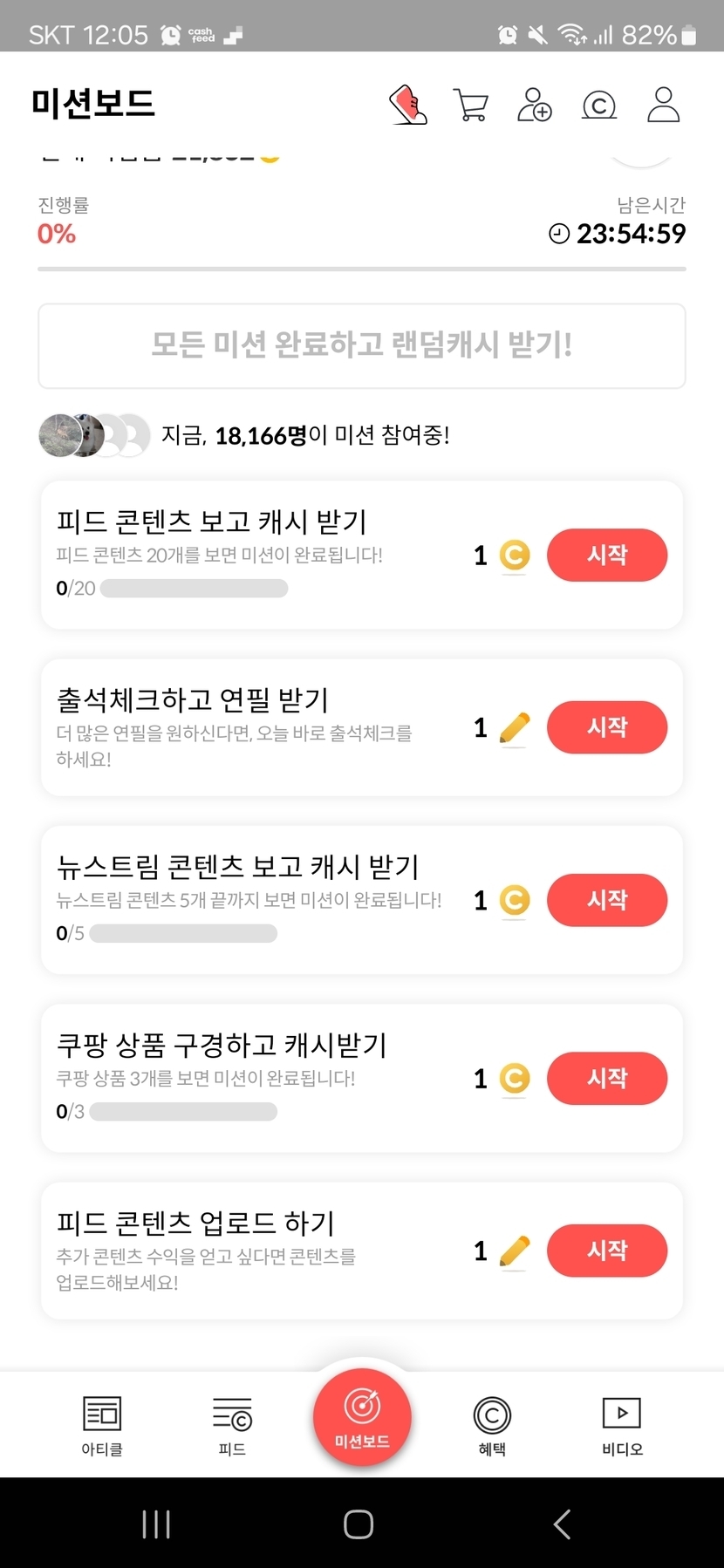This screenshot has height=1568, width=724.
Task: Open the cash coin icon in header
Action: (599, 106)
